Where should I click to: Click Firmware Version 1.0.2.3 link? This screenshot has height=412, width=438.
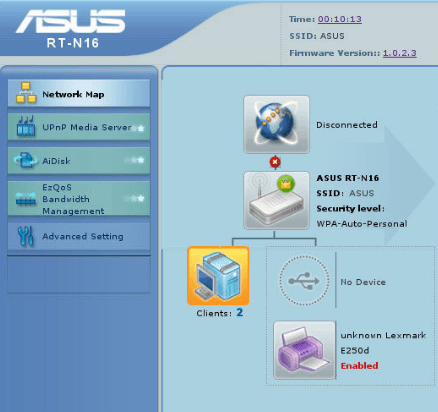(x=399, y=53)
